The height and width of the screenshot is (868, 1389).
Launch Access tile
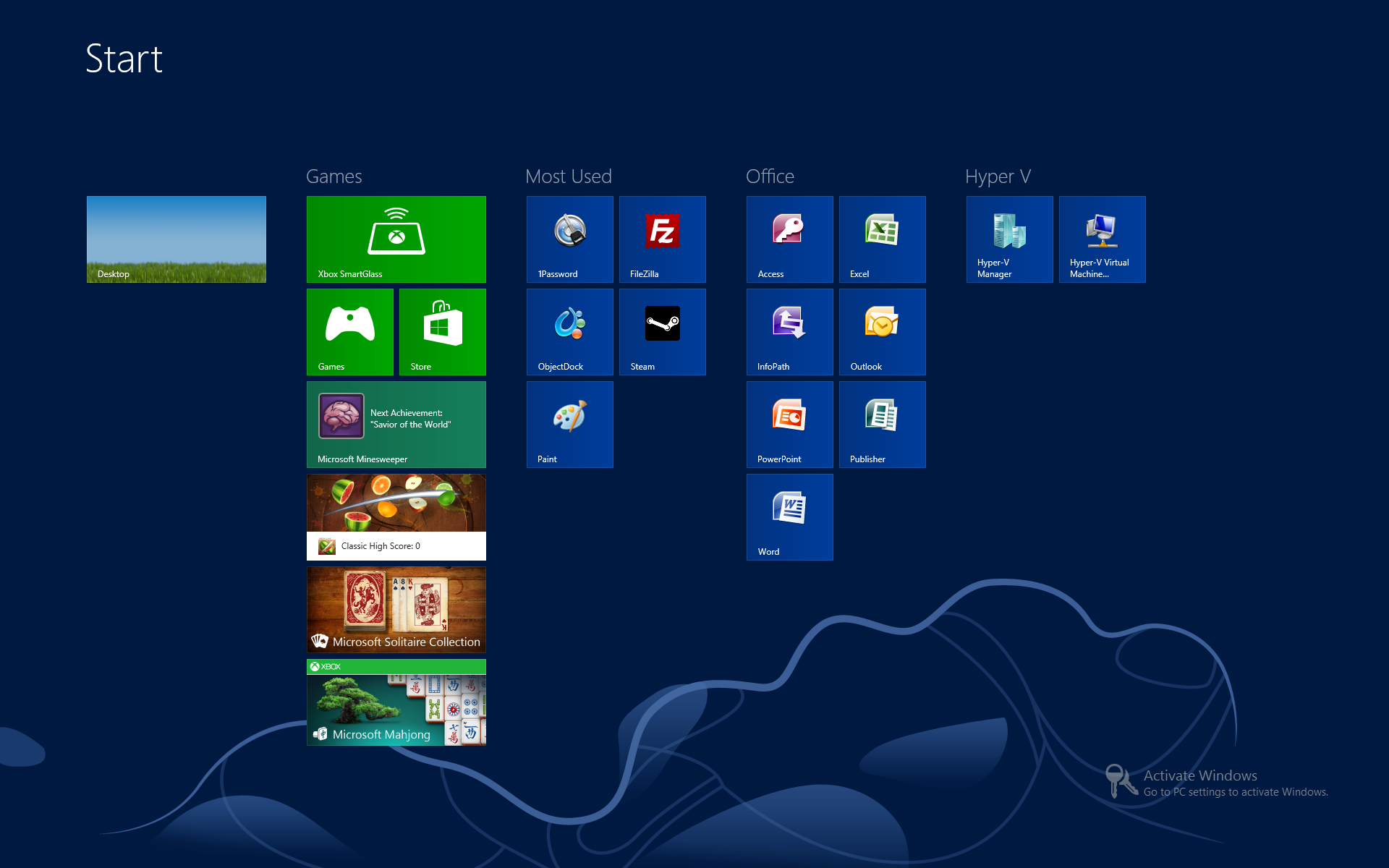click(790, 239)
